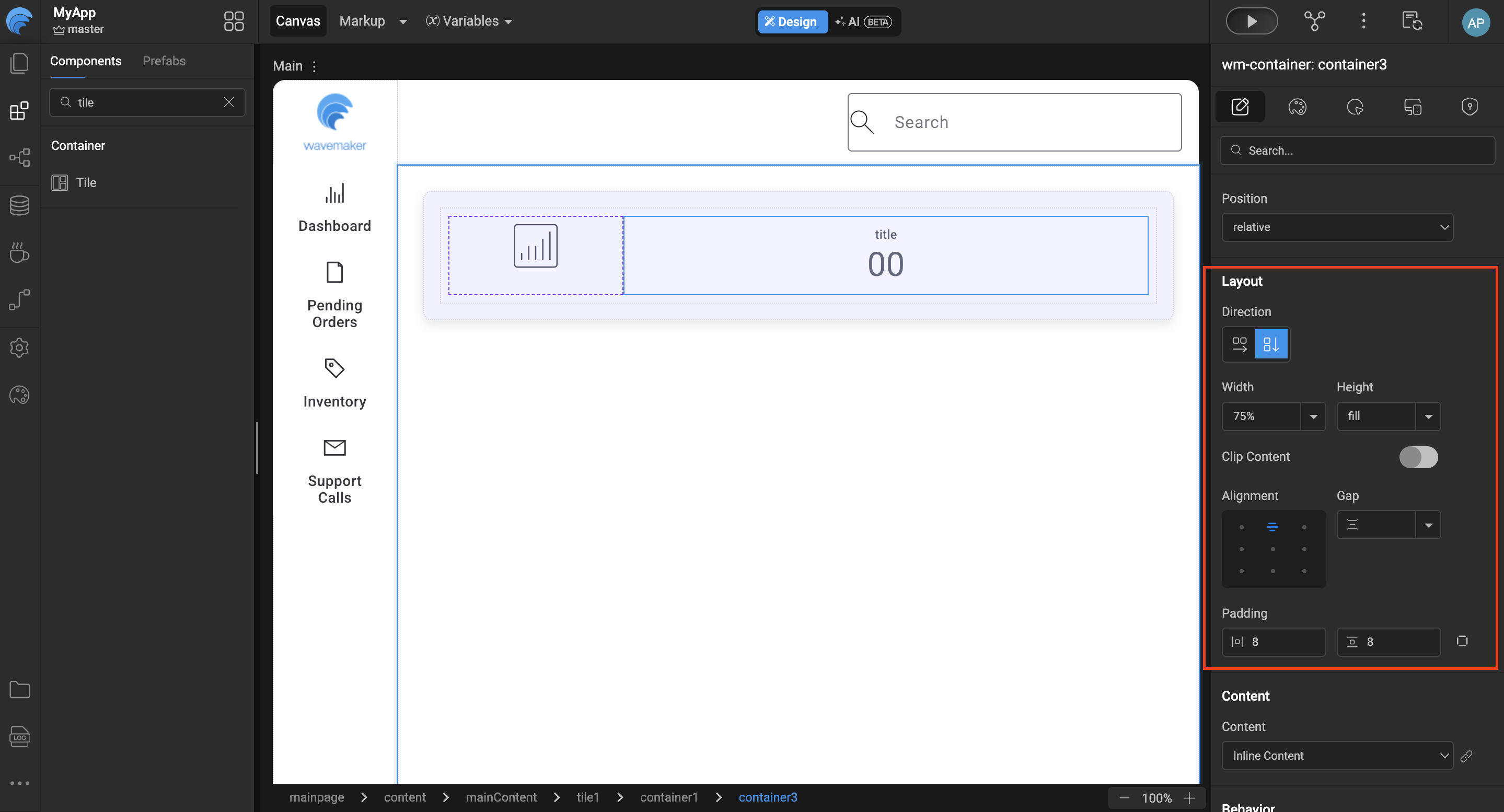Select vertical direction in Layout section
This screenshot has width=1504, height=812.
pos(1271,344)
